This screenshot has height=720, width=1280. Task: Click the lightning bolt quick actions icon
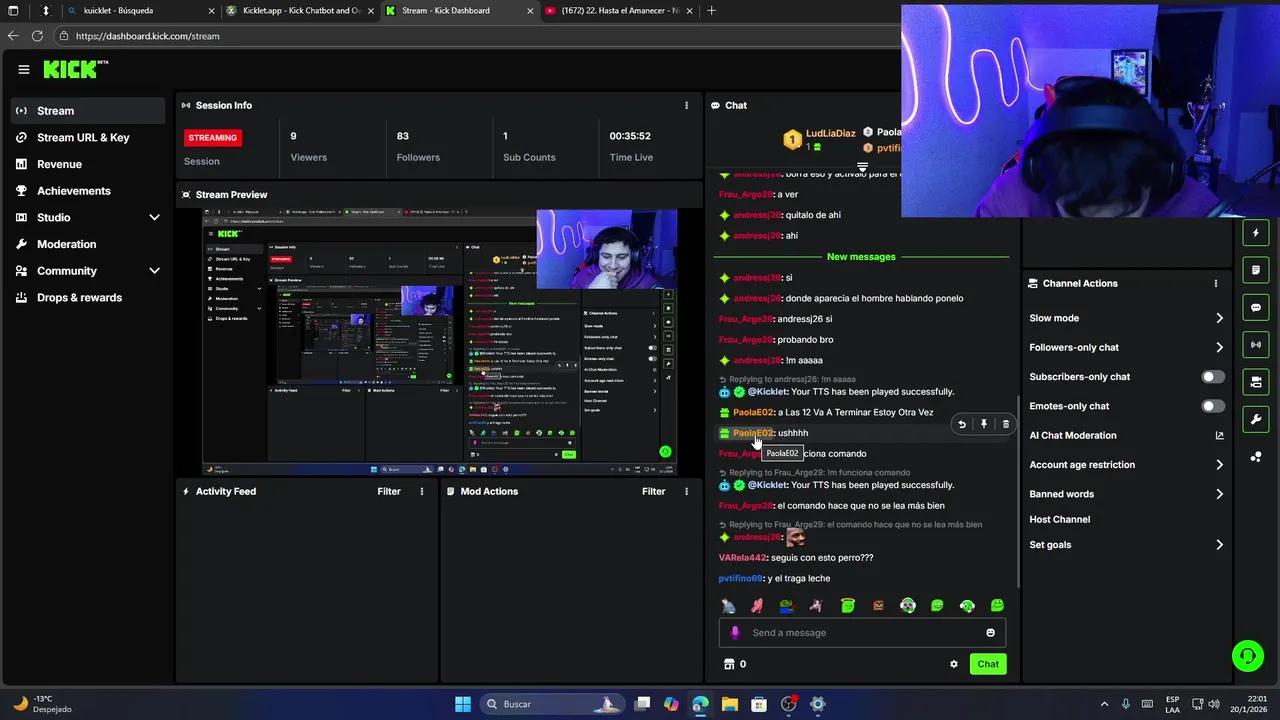click(1256, 233)
